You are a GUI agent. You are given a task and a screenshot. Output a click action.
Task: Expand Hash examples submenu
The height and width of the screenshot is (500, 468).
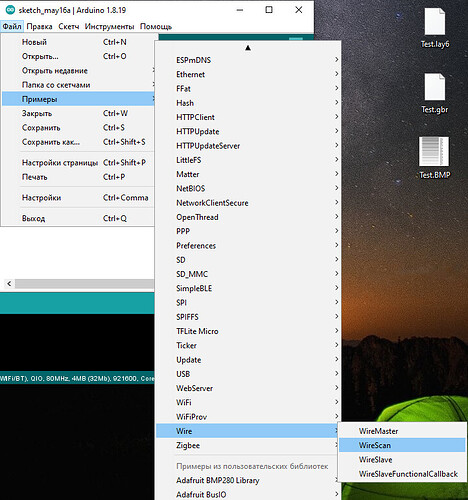pyautogui.click(x=248, y=103)
